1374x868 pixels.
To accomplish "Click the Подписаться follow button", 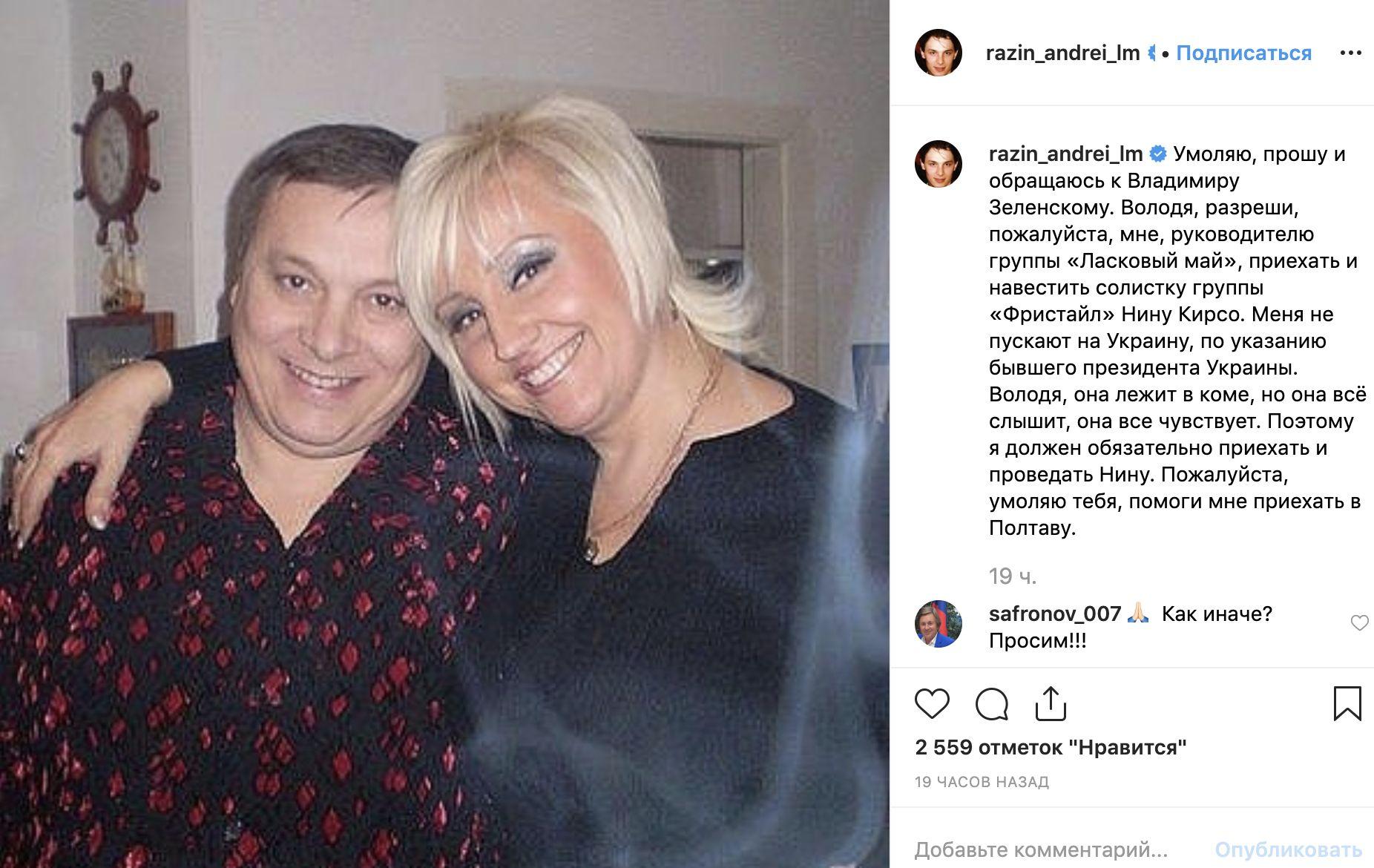I will [1243, 53].
